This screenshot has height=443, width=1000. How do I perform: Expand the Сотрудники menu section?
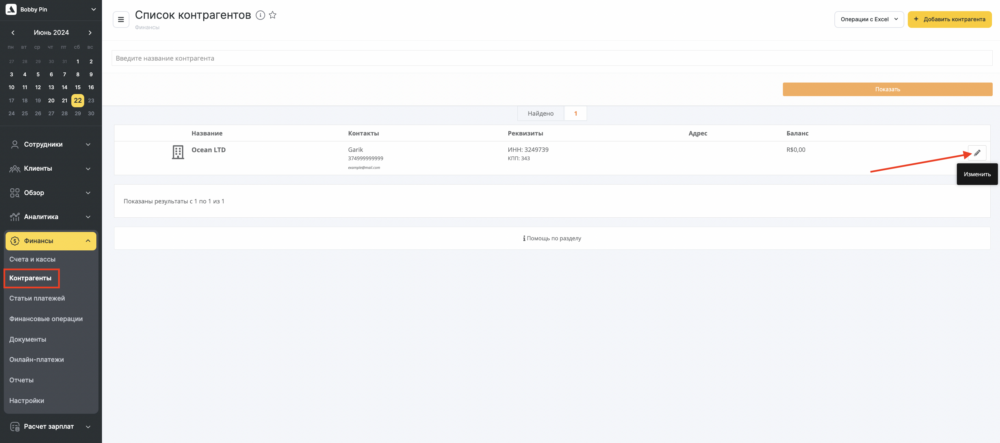(51, 144)
